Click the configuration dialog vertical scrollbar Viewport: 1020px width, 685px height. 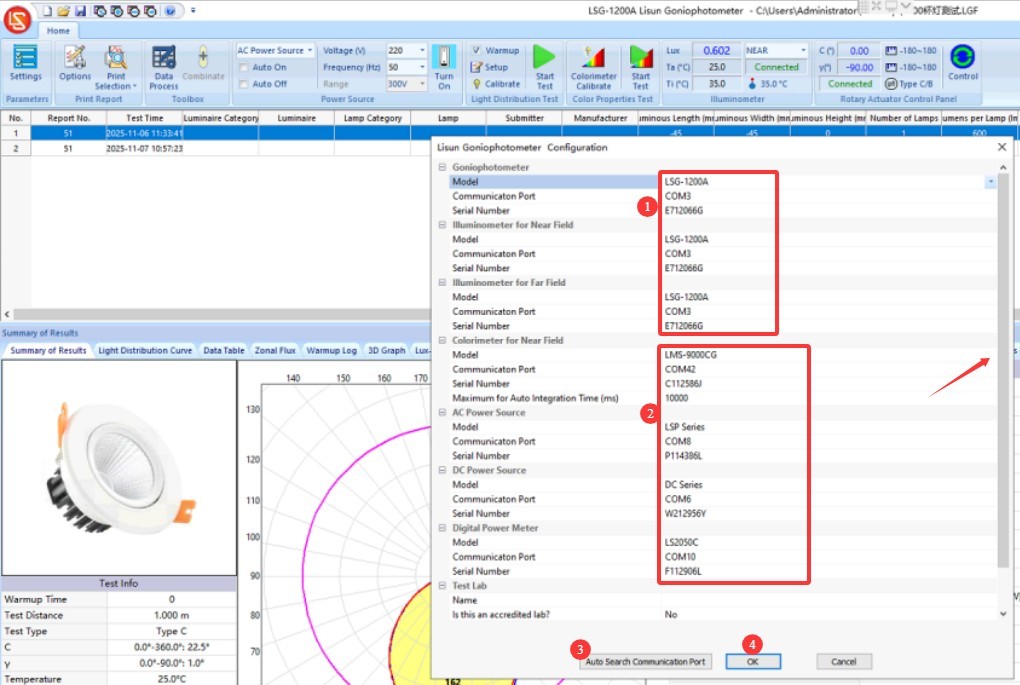pyautogui.click(x=1003, y=371)
